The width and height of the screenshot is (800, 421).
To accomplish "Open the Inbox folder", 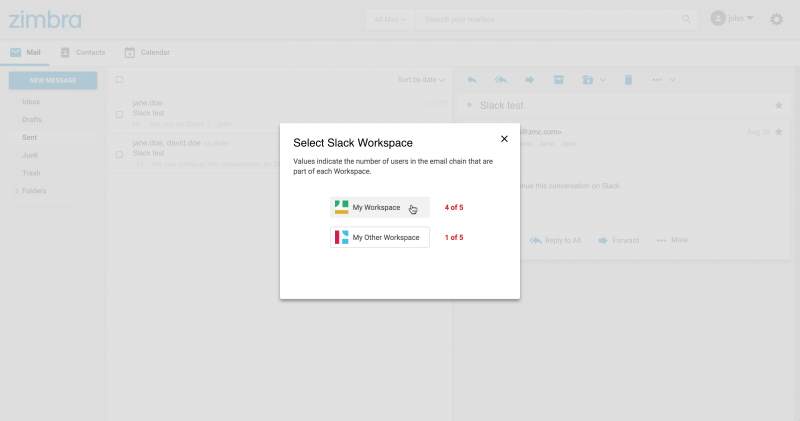I will 31,102.
